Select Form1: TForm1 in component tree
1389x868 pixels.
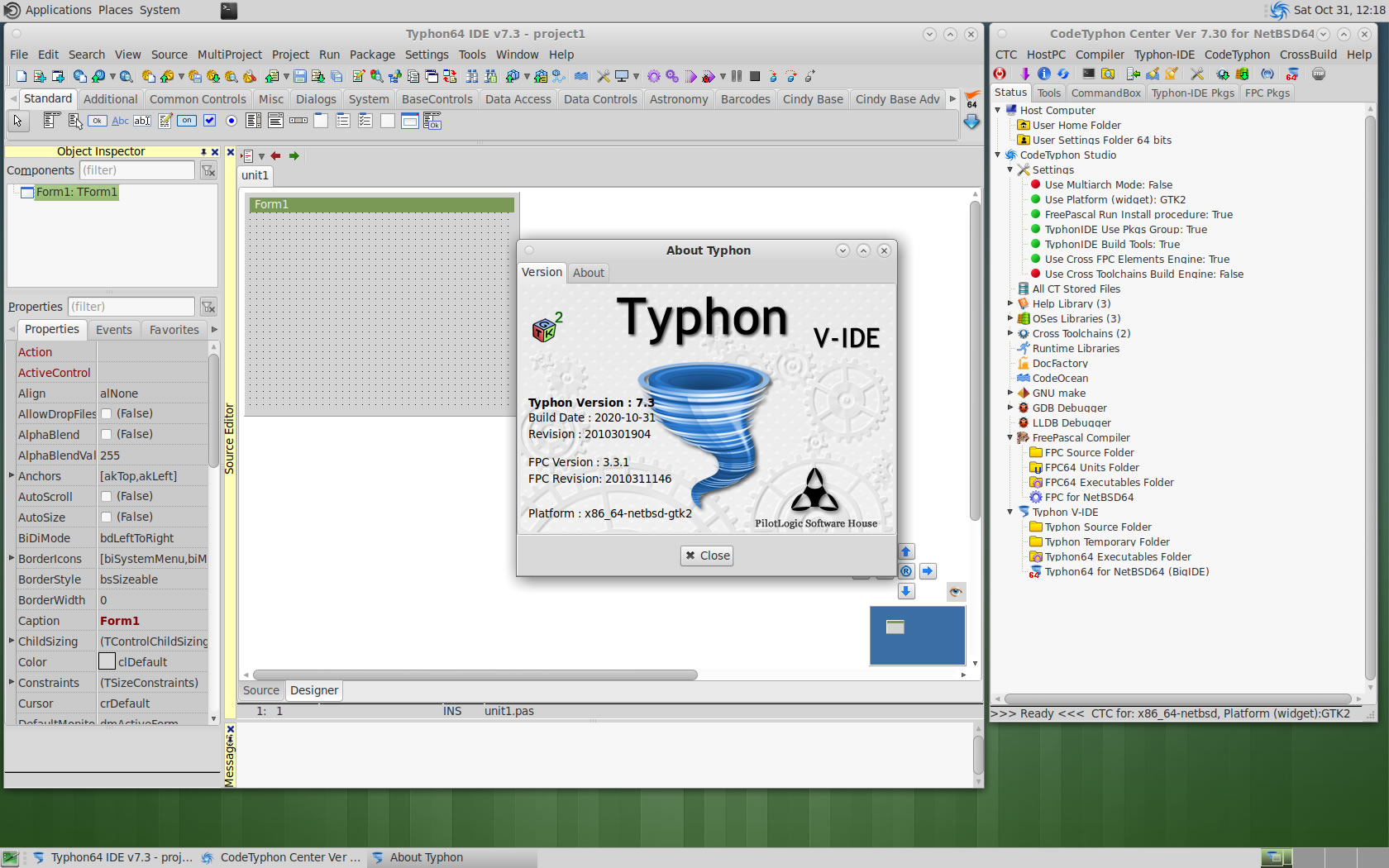coord(76,192)
